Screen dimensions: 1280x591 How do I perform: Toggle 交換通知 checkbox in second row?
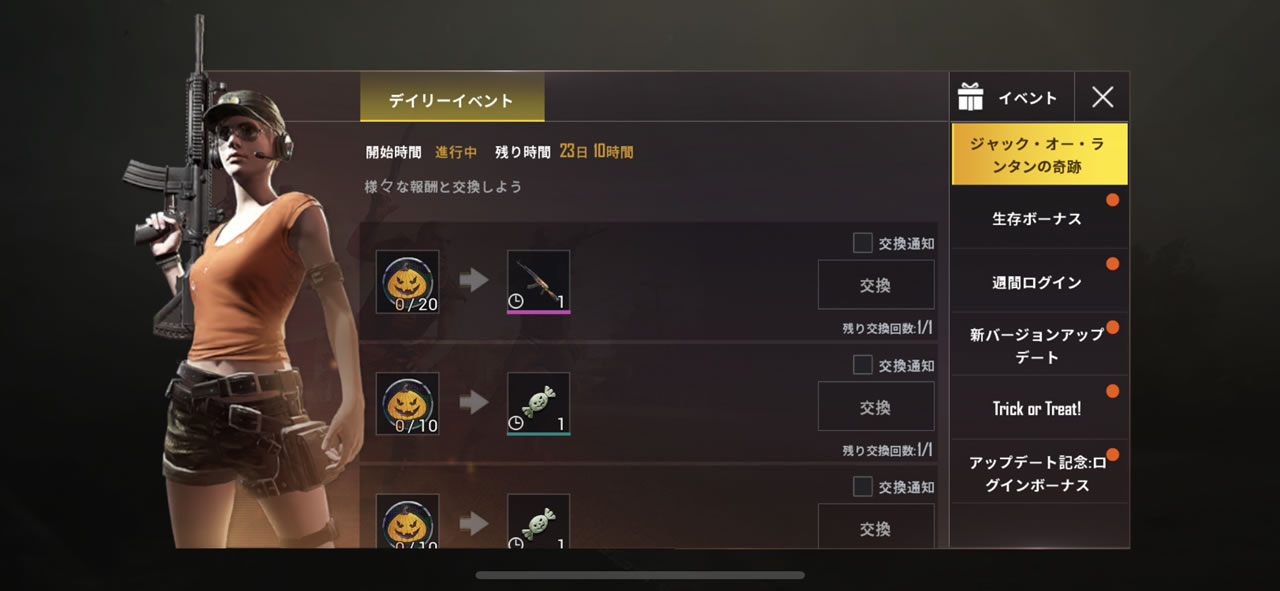(x=862, y=365)
